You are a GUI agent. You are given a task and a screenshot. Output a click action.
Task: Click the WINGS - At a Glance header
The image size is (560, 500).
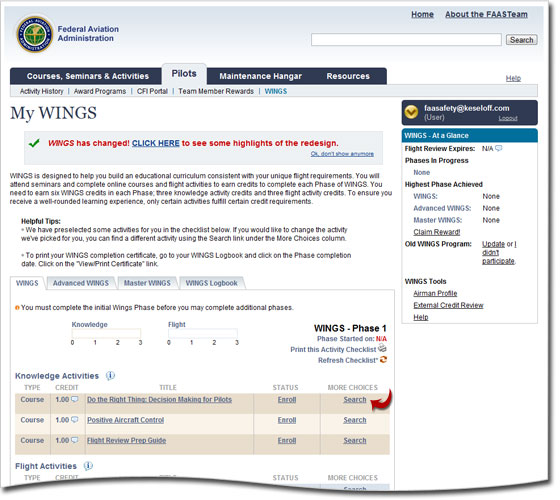[469, 135]
